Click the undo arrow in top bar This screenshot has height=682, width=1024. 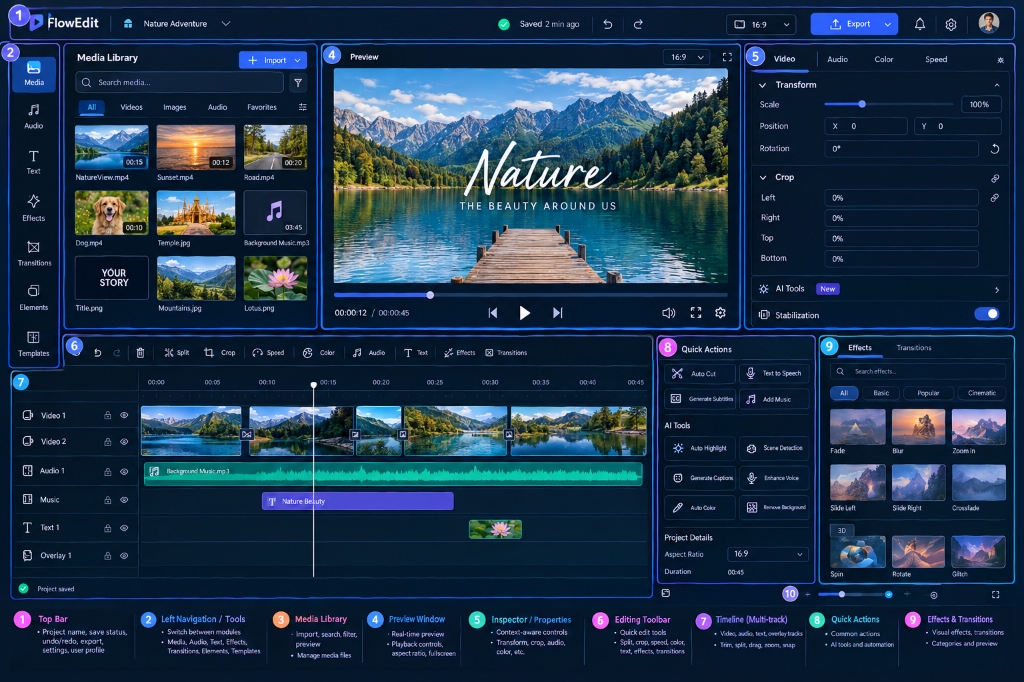click(608, 24)
